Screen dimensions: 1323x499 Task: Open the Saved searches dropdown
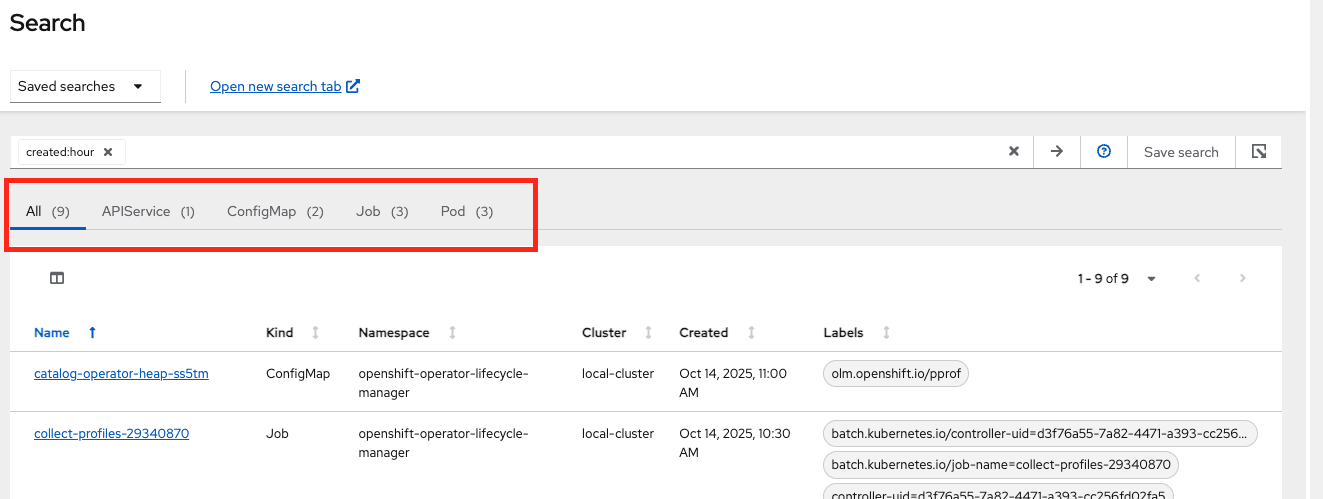tap(85, 86)
